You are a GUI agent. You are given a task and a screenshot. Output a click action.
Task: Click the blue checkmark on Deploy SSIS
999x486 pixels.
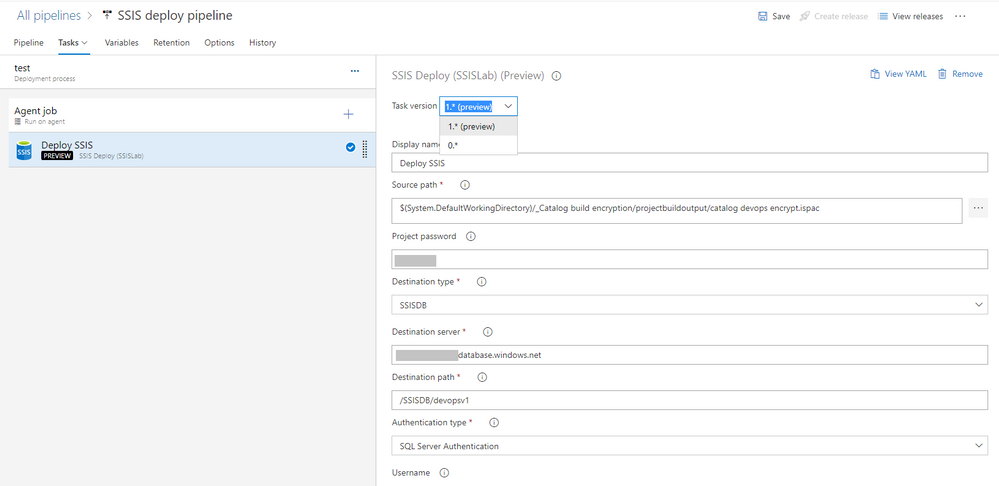[x=350, y=148]
